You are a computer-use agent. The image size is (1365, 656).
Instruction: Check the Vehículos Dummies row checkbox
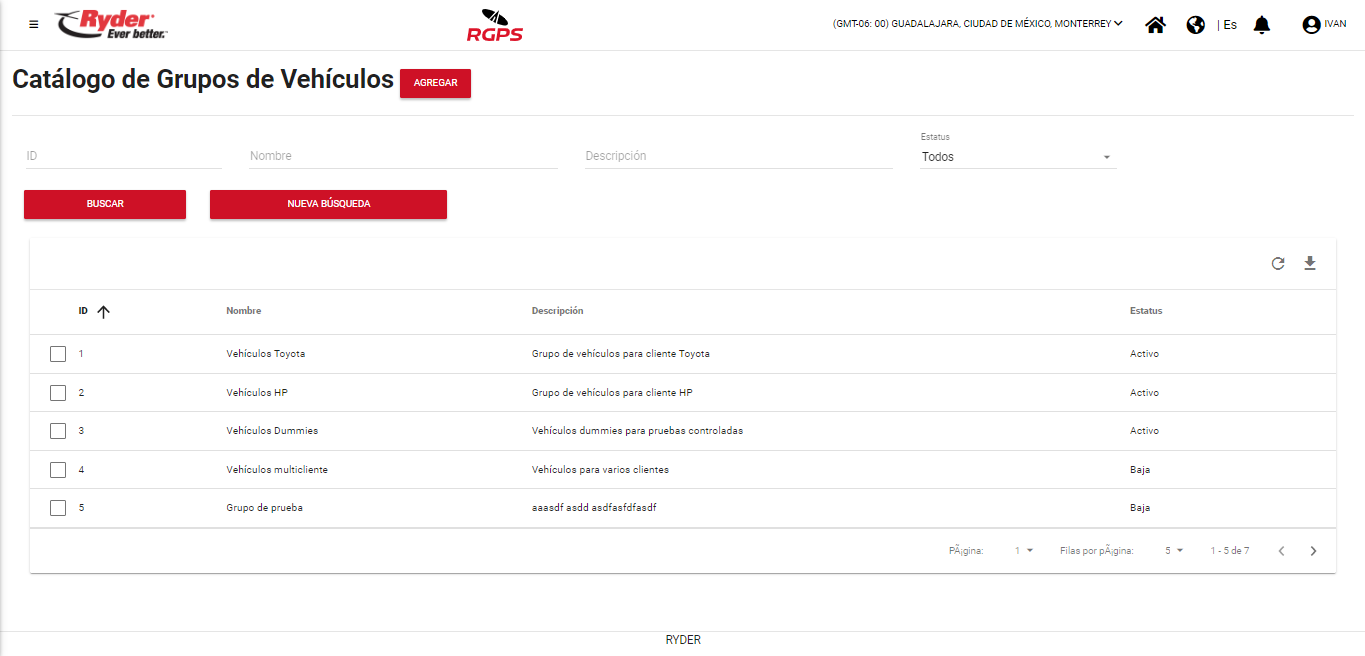click(58, 431)
